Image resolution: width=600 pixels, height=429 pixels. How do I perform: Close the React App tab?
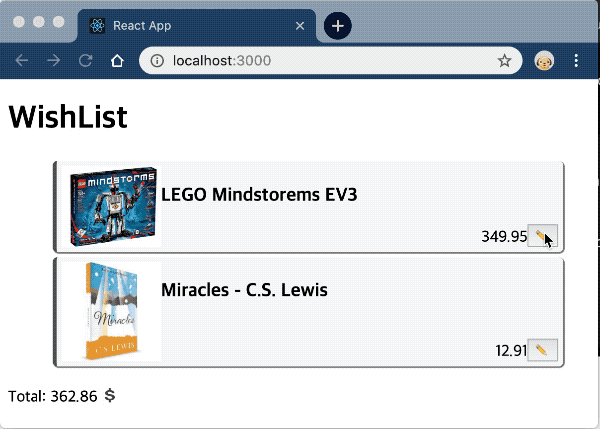tap(301, 26)
